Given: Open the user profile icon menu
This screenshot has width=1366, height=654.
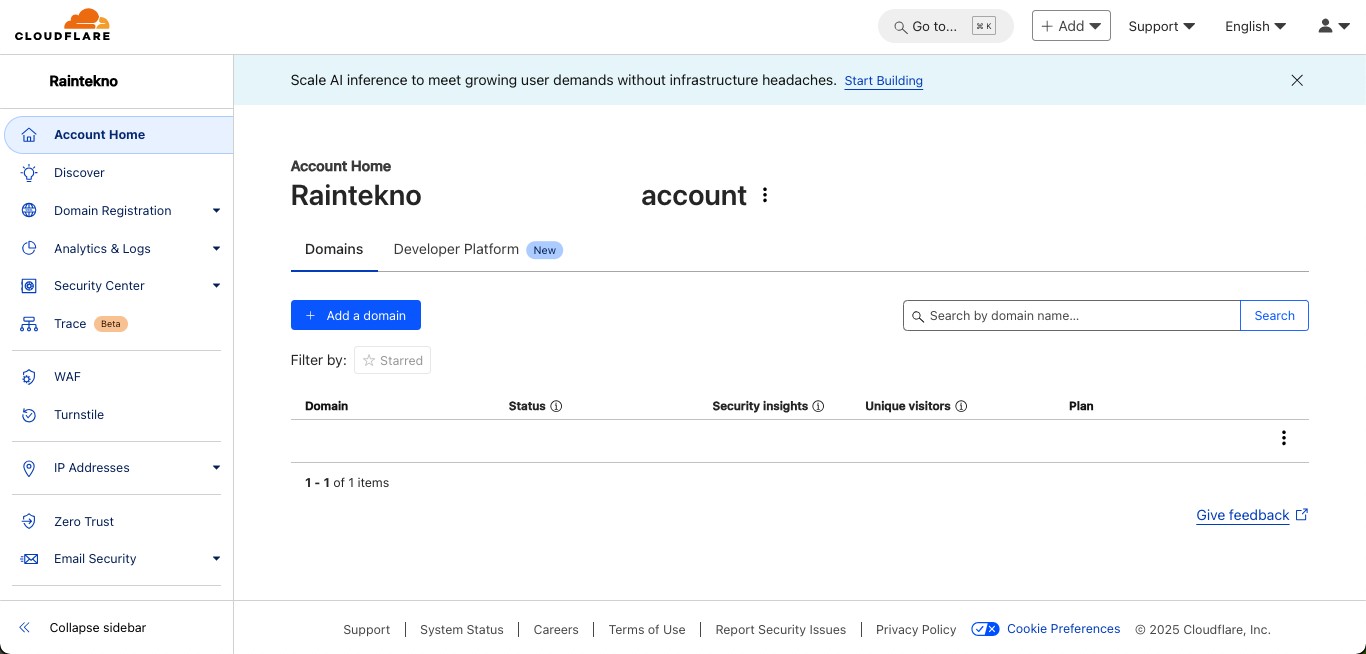Looking at the screenshot, I should (1334, 26).
